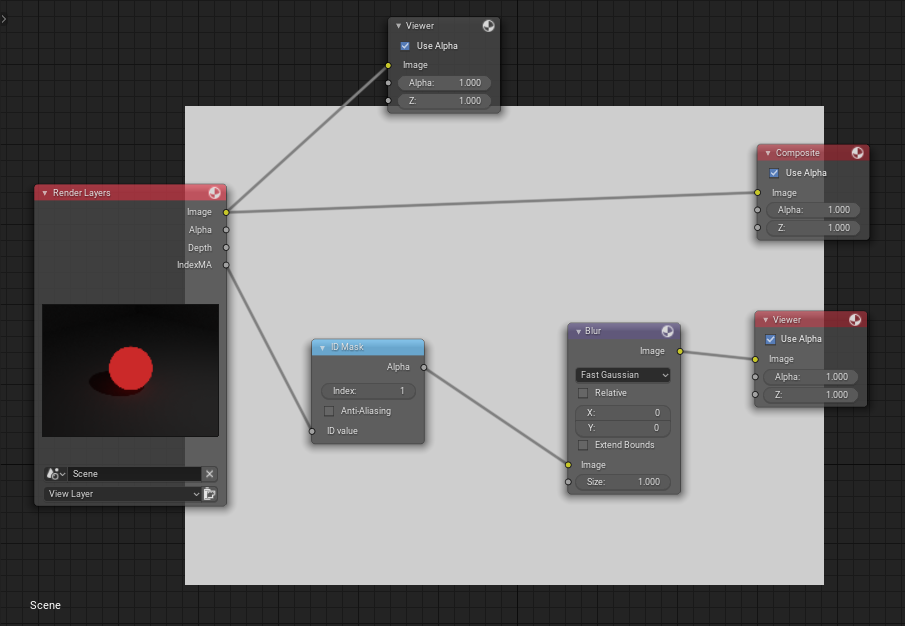Enable Extend Bounds in Blur node

(x=583, y=445)
